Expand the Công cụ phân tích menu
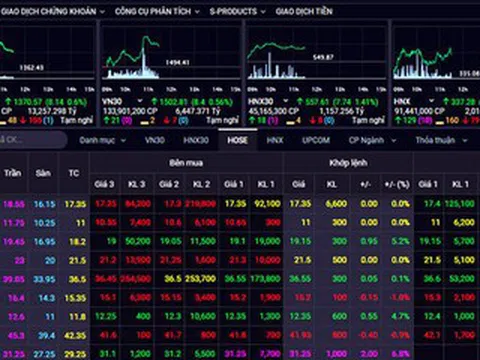Viewport: 480px width, 360px height. [157, 11]
